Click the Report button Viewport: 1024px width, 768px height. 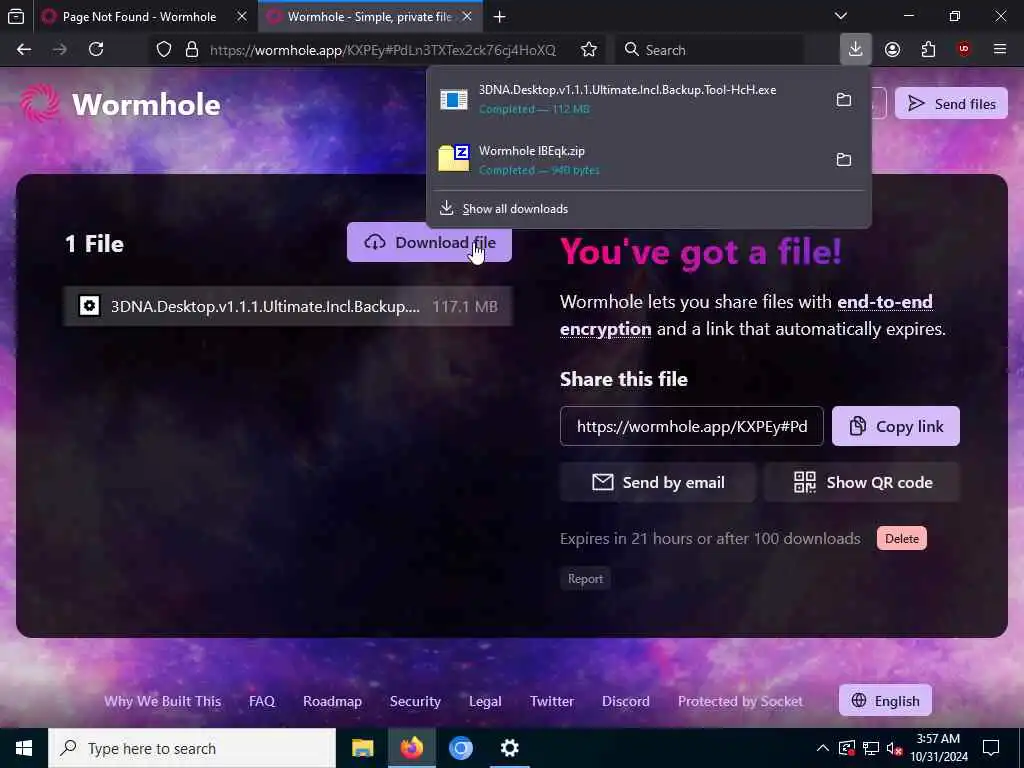585,579
